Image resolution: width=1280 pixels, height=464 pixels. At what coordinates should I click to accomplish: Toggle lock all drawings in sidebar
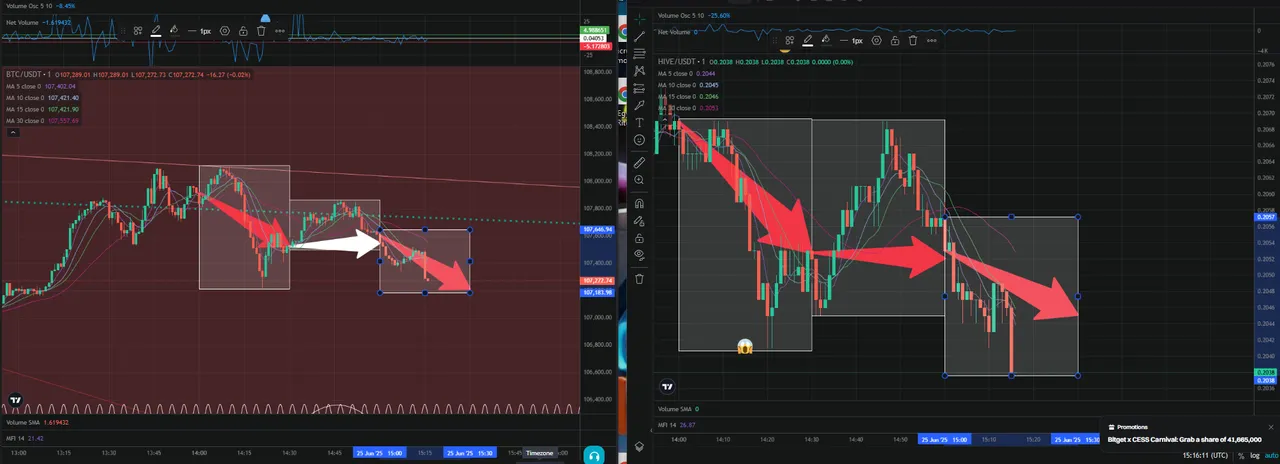(639, 237)
